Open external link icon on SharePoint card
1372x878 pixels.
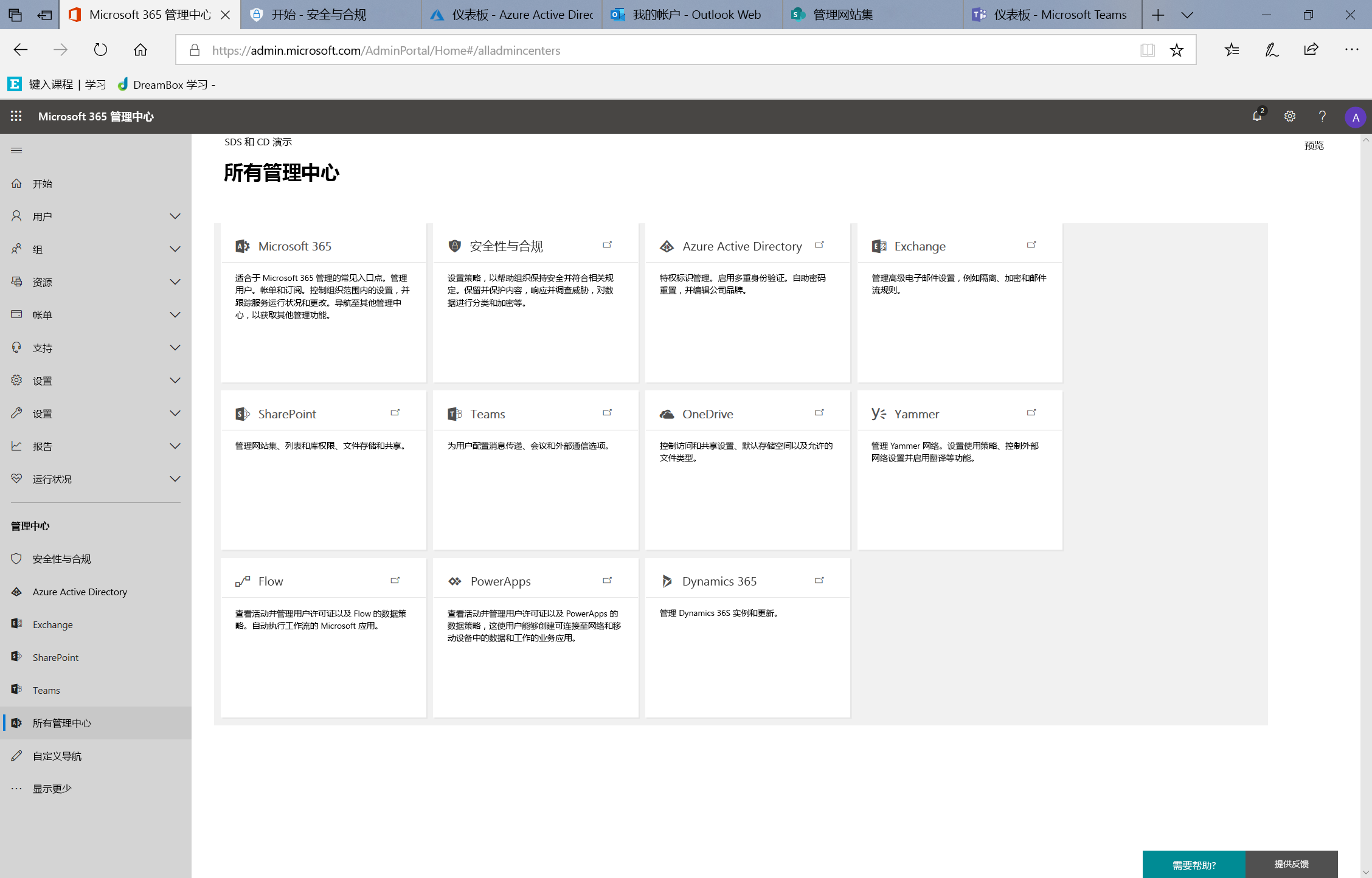(395, 413)
